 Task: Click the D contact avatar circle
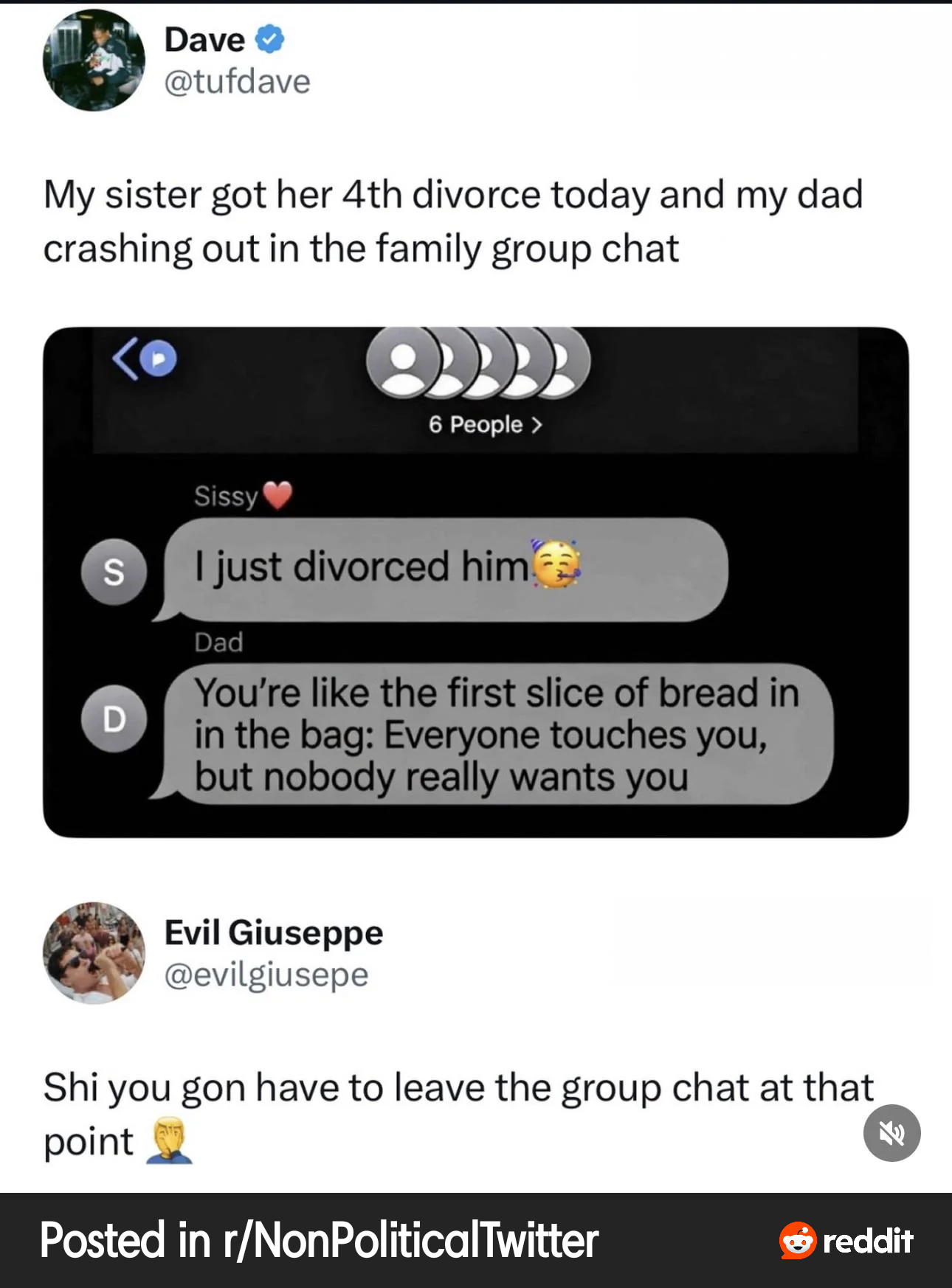tap(114, 719)
